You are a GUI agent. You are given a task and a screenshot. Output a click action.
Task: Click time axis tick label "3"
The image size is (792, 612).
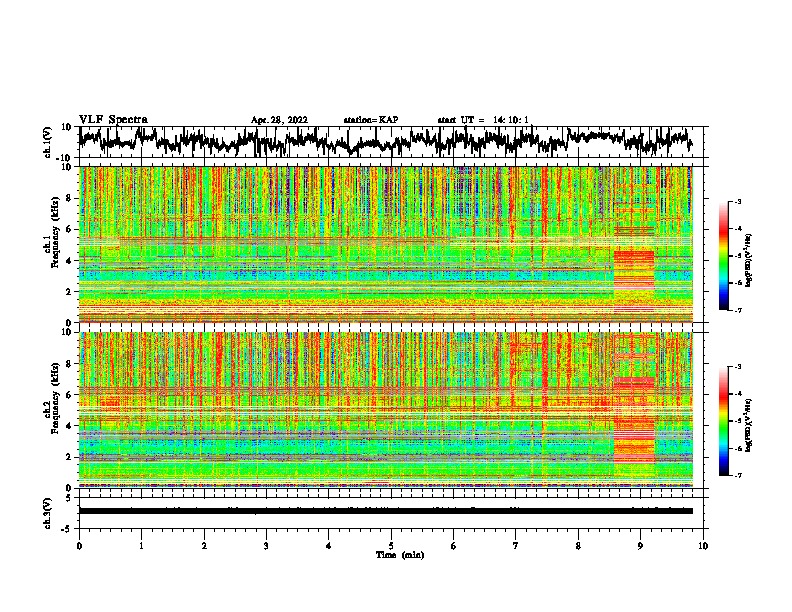click(266, 546)
